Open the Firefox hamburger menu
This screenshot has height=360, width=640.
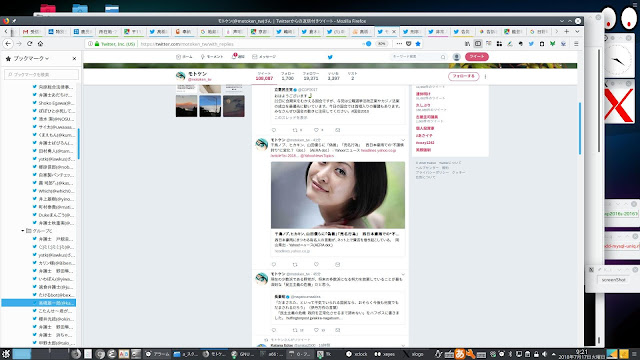576,44
